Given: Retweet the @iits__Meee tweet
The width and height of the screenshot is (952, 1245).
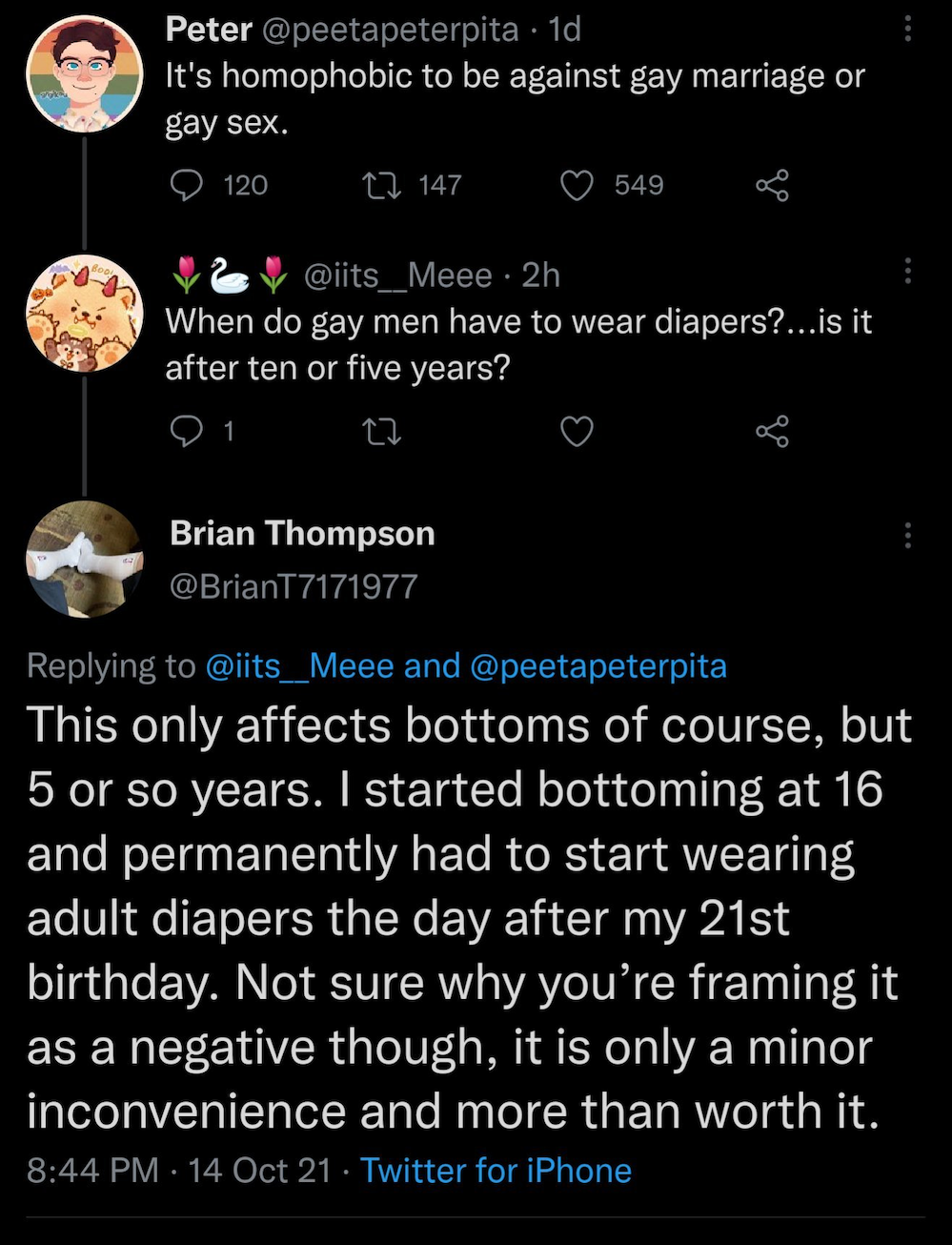Looking at the screenshot, I should click(383, 432).
